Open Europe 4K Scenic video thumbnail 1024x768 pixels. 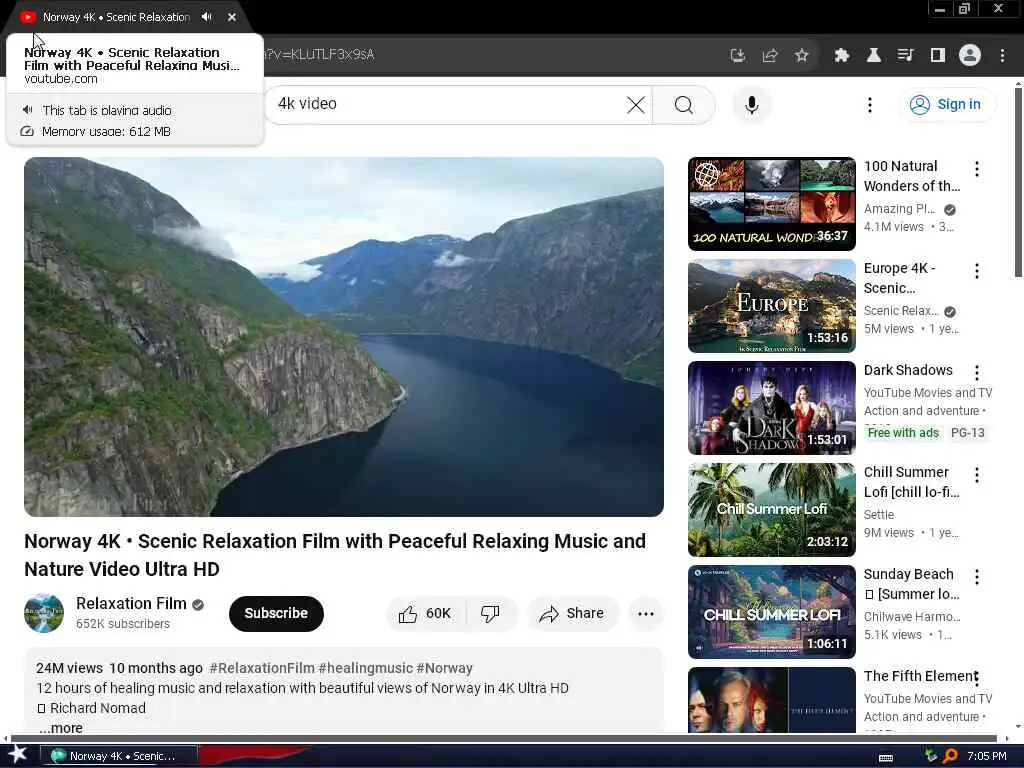coord(771,306)
